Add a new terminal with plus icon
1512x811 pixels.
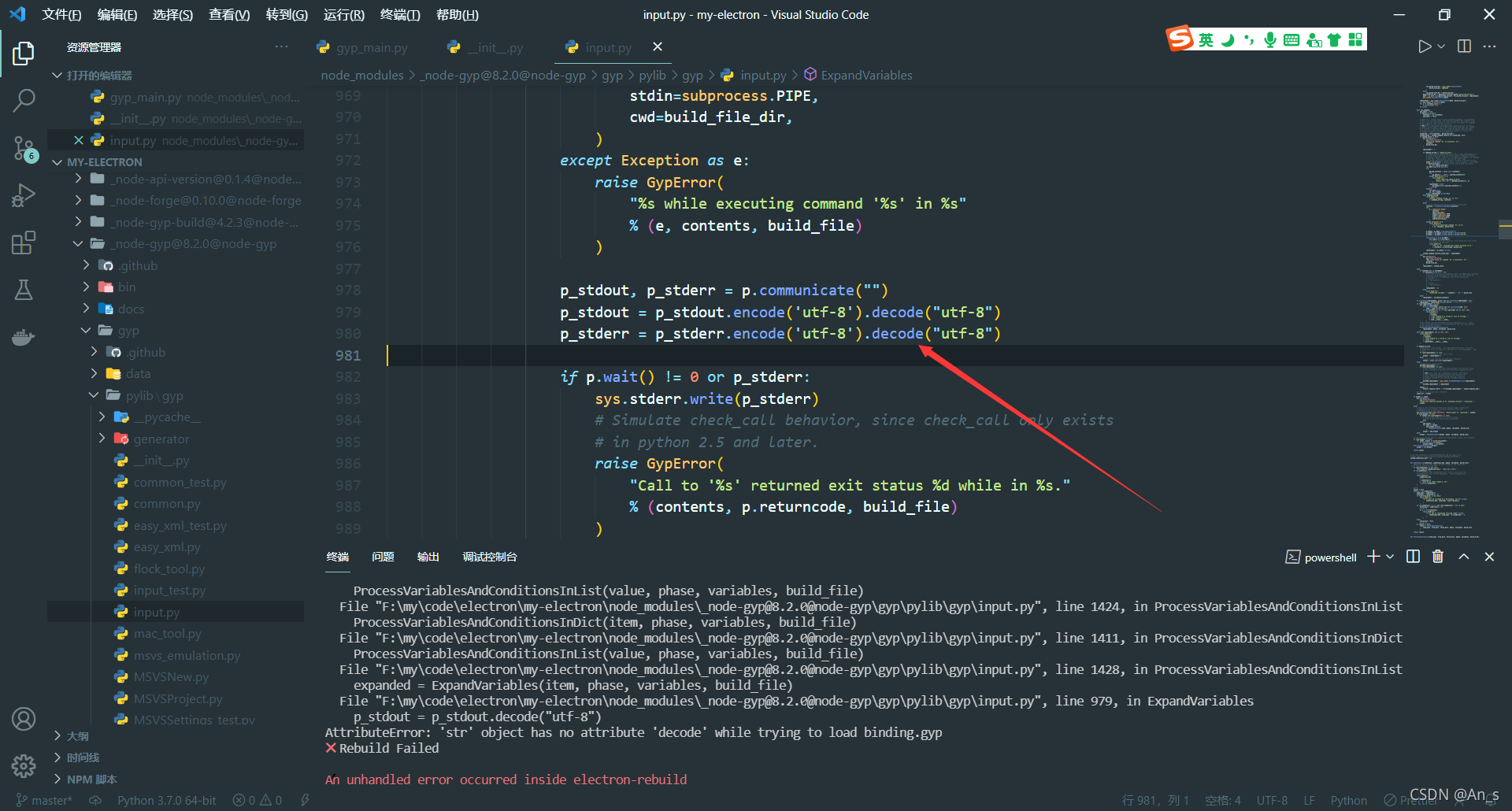1373,557
